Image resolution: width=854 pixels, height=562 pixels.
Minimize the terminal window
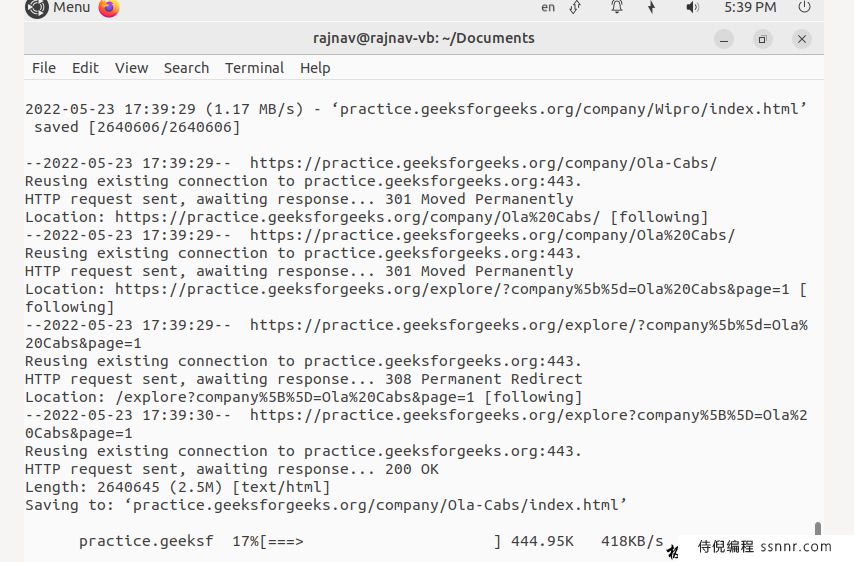tap(724, 39)
